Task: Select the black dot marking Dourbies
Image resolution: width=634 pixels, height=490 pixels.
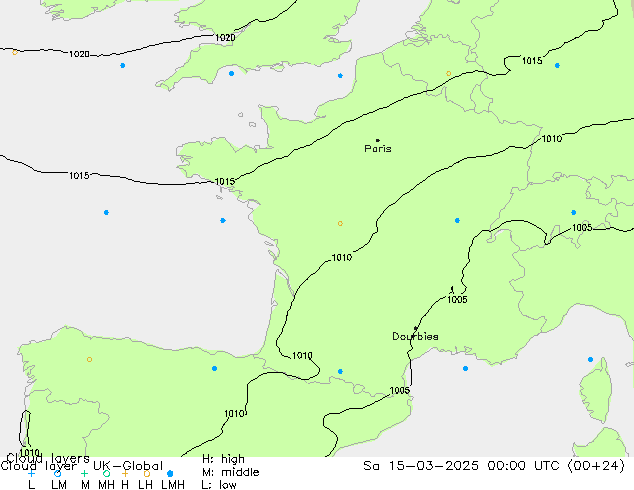Action: pos(416,328)
